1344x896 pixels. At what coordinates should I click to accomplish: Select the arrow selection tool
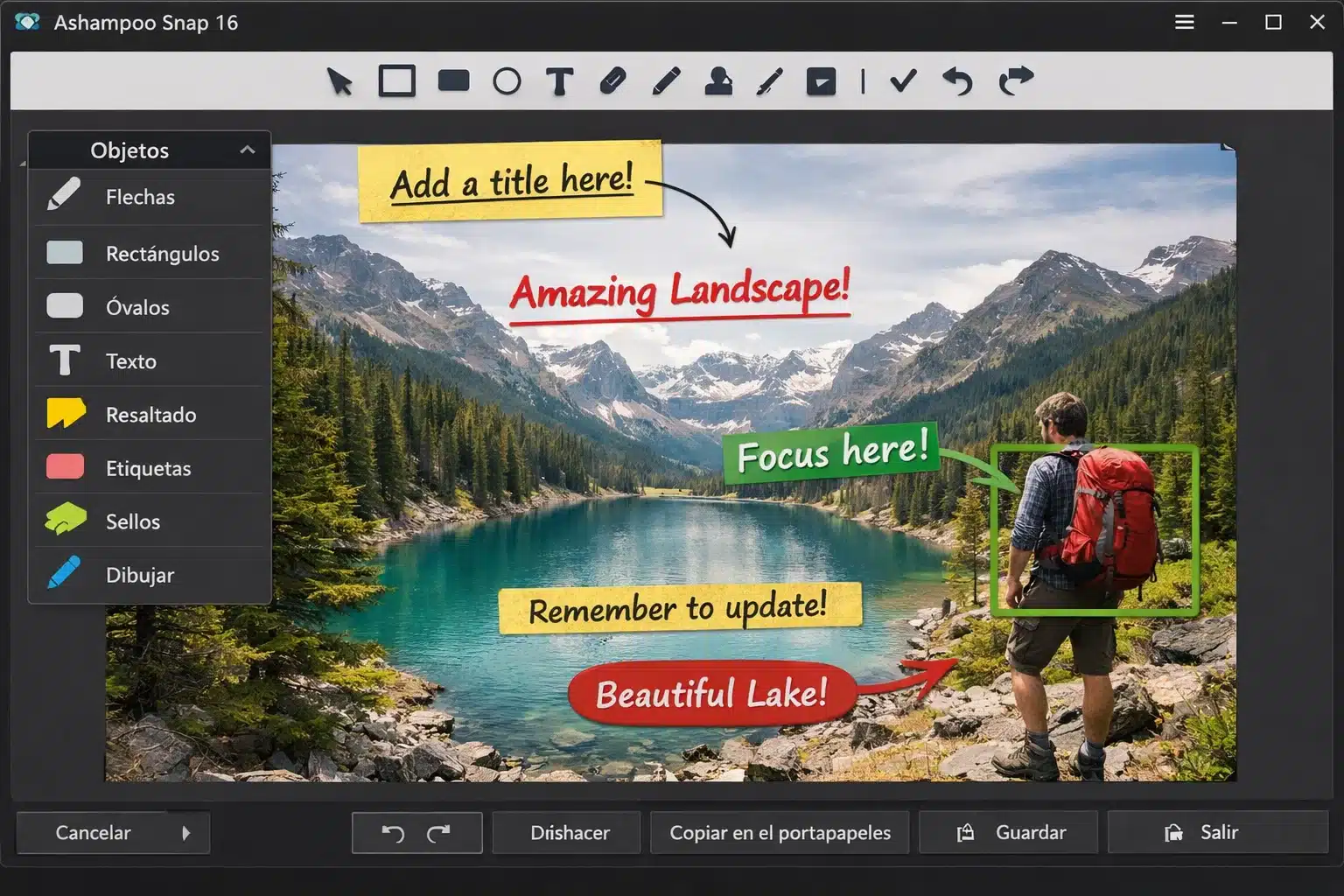[x=339, y=83]
